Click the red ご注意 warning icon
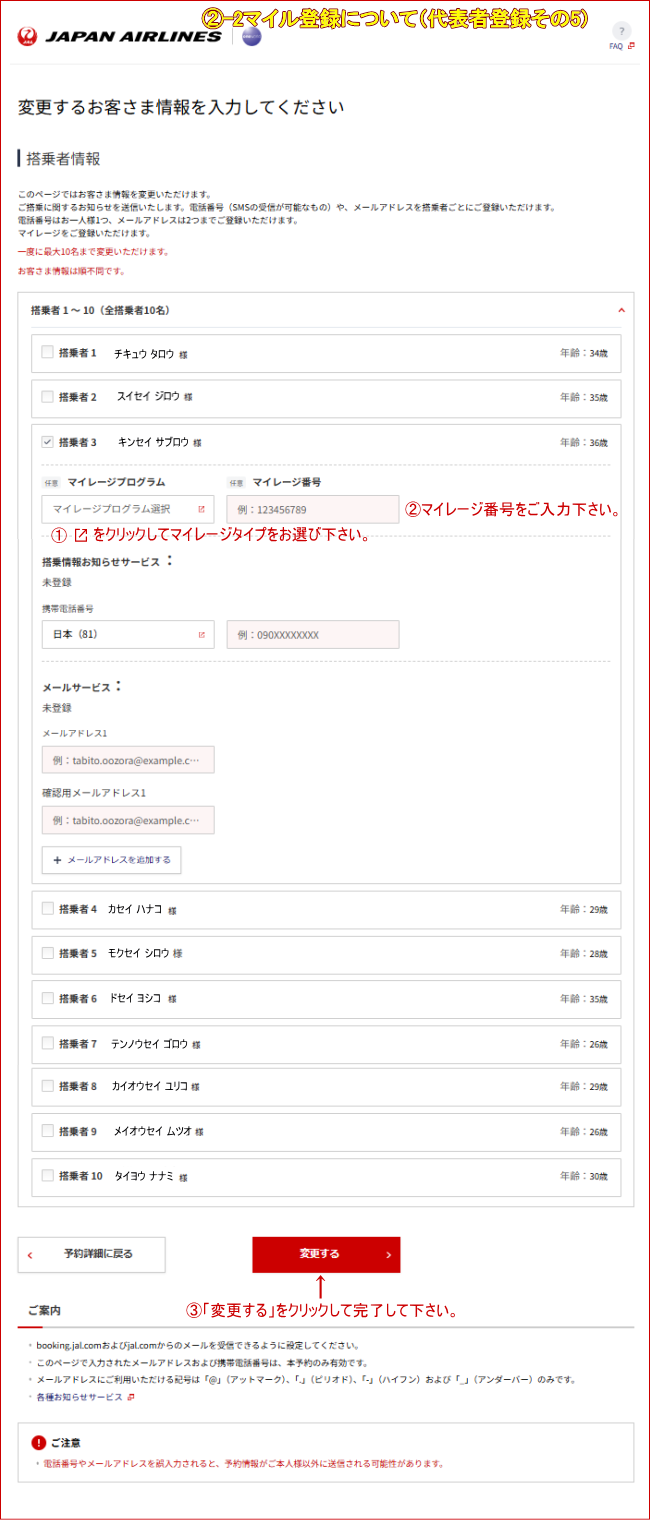 [39, 1443]
